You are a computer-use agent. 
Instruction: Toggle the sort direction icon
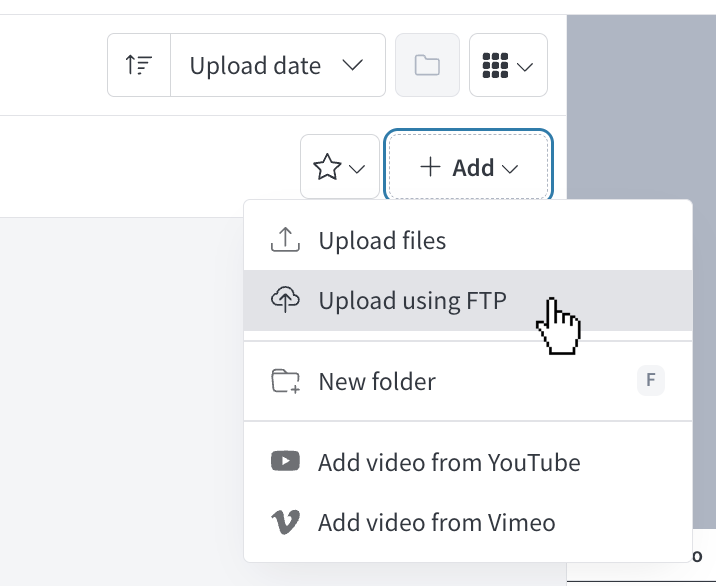pyautogui.click(x=138, y=66)
